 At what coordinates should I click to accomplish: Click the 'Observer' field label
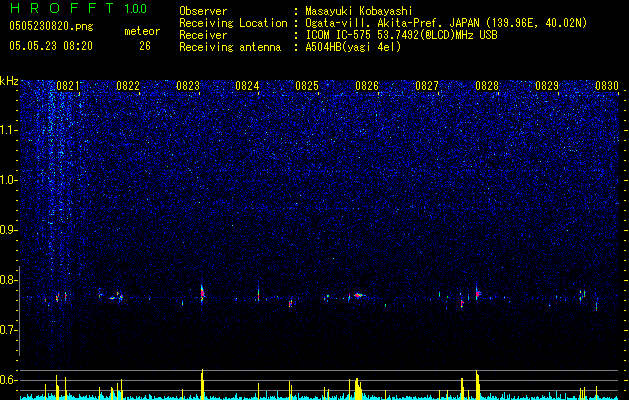pos(203,11)
